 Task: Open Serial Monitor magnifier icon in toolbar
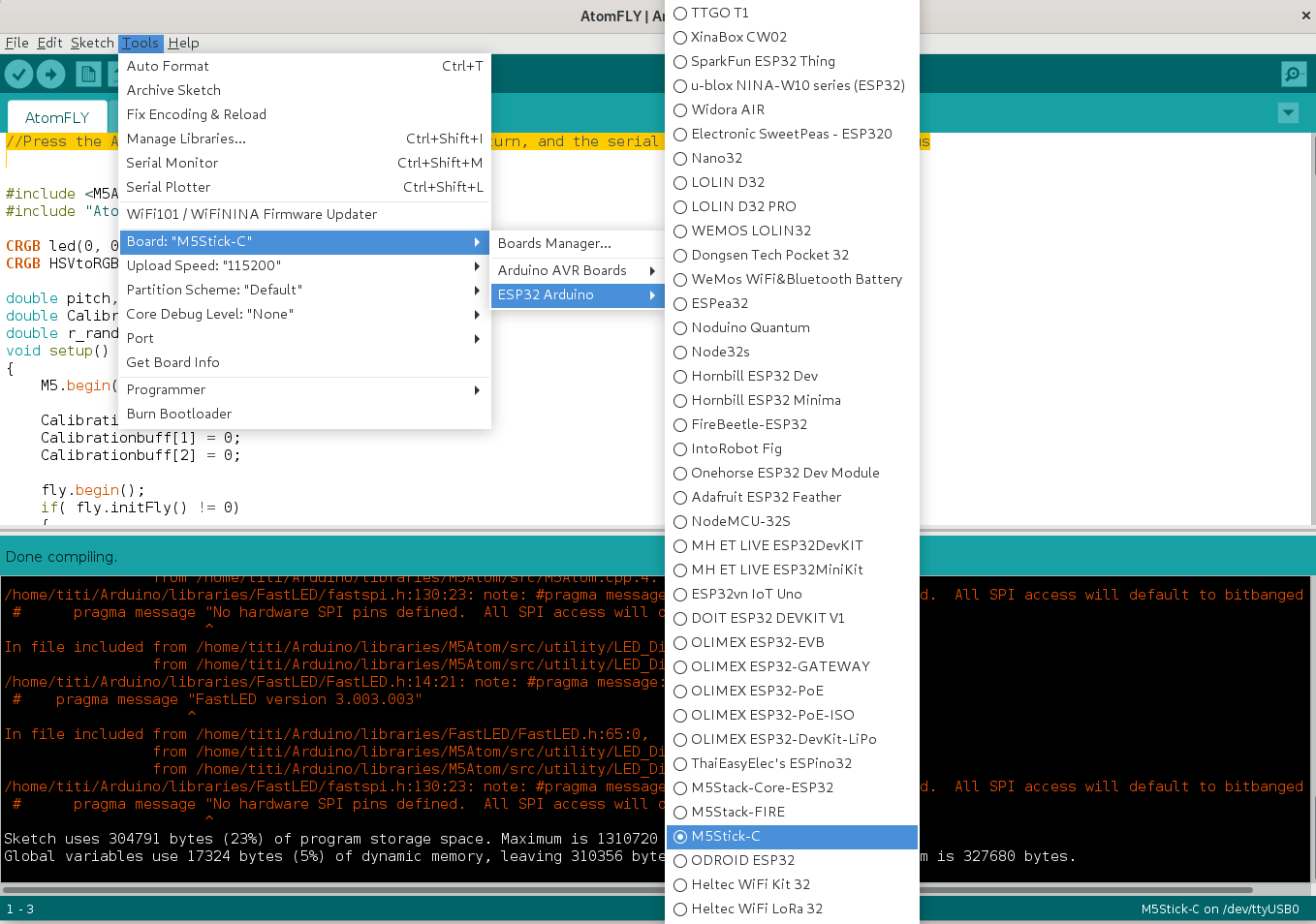pos(1293,75)
